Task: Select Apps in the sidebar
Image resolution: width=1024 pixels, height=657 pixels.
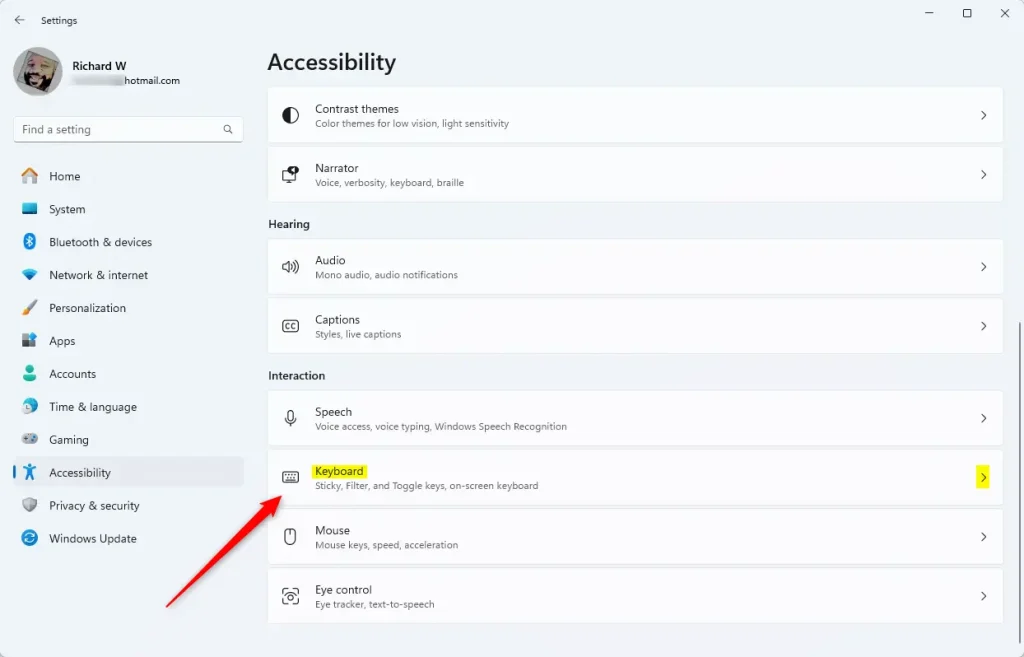Action: pos(128,341)
